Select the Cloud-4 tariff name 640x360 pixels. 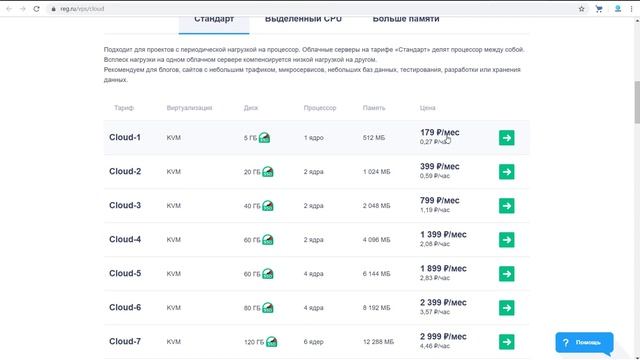pyautogui.click(x=125, y=240)
